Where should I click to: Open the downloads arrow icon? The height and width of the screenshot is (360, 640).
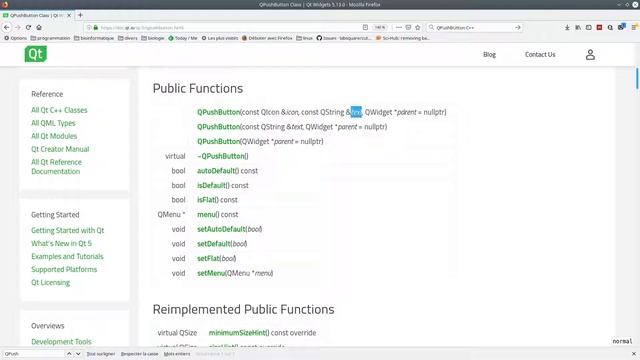coord(567,27)
